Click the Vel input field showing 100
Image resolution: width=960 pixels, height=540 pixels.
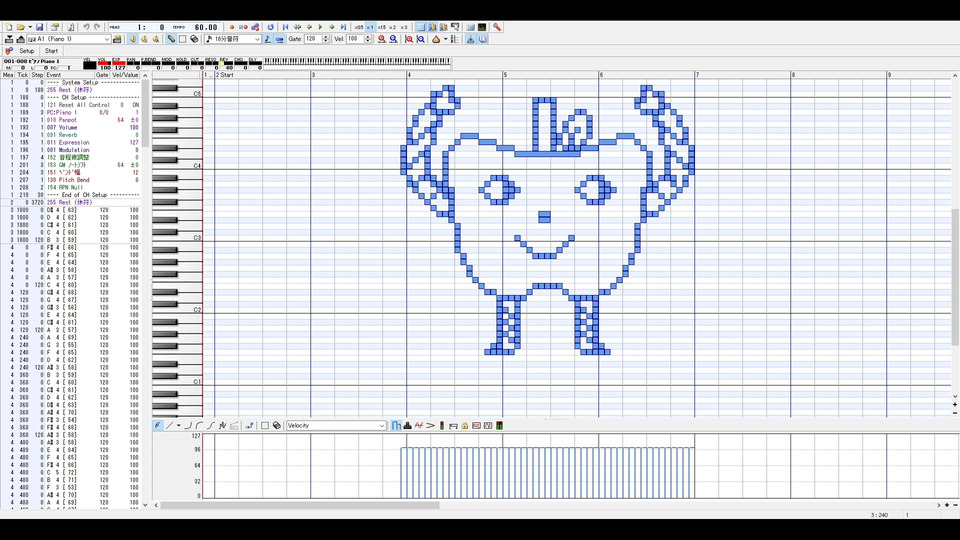click(355, 39)
